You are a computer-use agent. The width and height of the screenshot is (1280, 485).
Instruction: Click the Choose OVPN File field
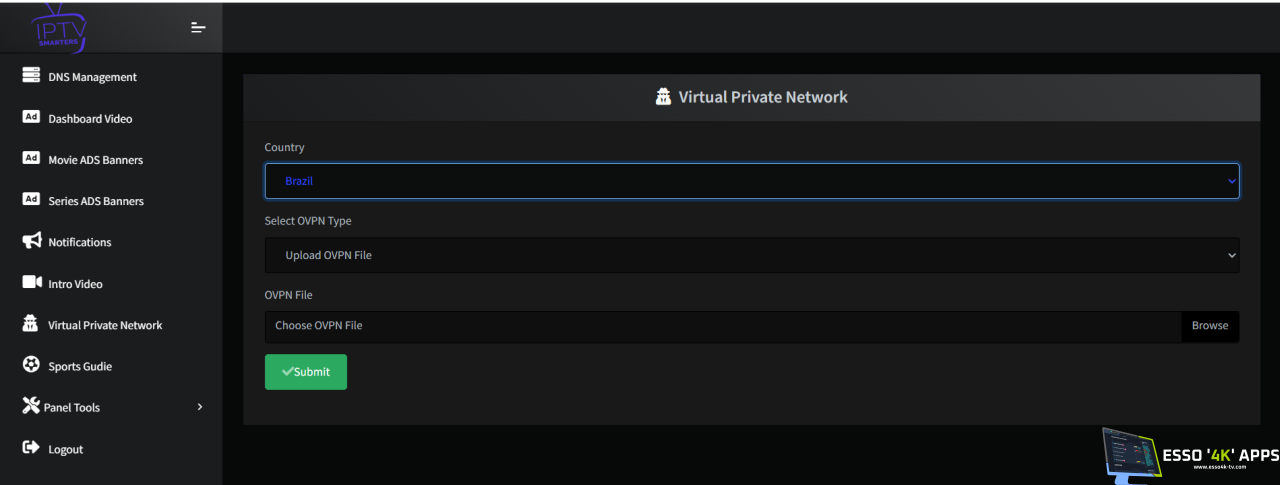coord(722,326)
